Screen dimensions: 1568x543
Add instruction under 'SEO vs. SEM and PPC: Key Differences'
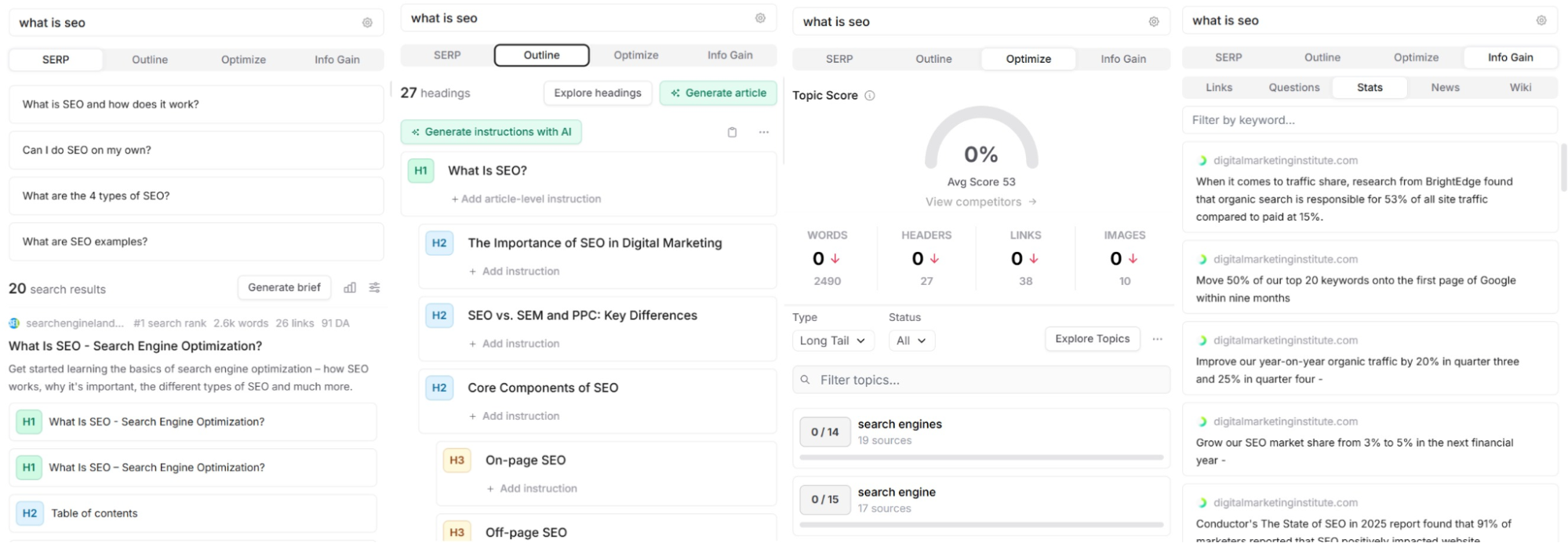(x=515, y=344)
